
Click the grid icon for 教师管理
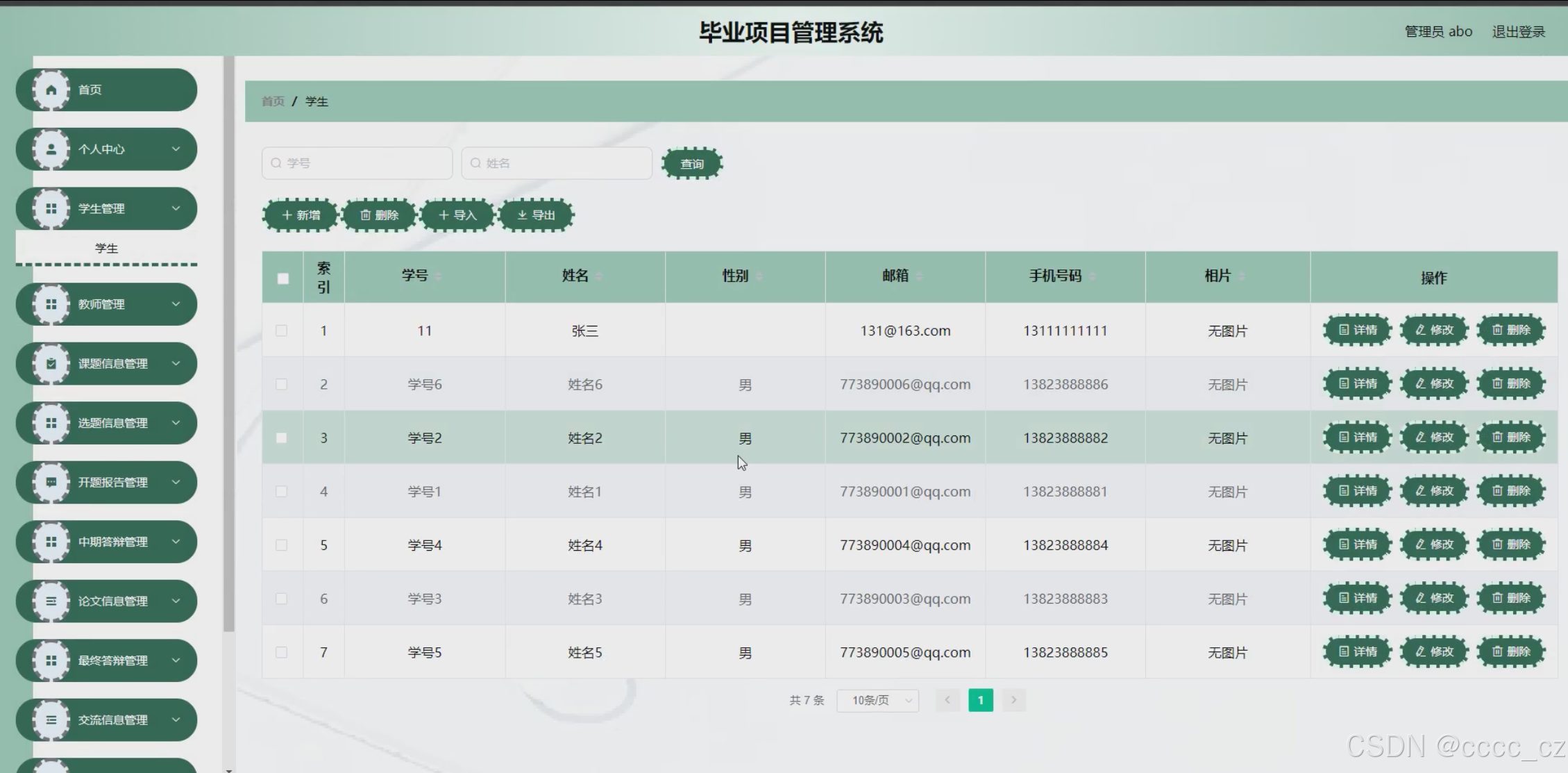(x=51, y=304)
